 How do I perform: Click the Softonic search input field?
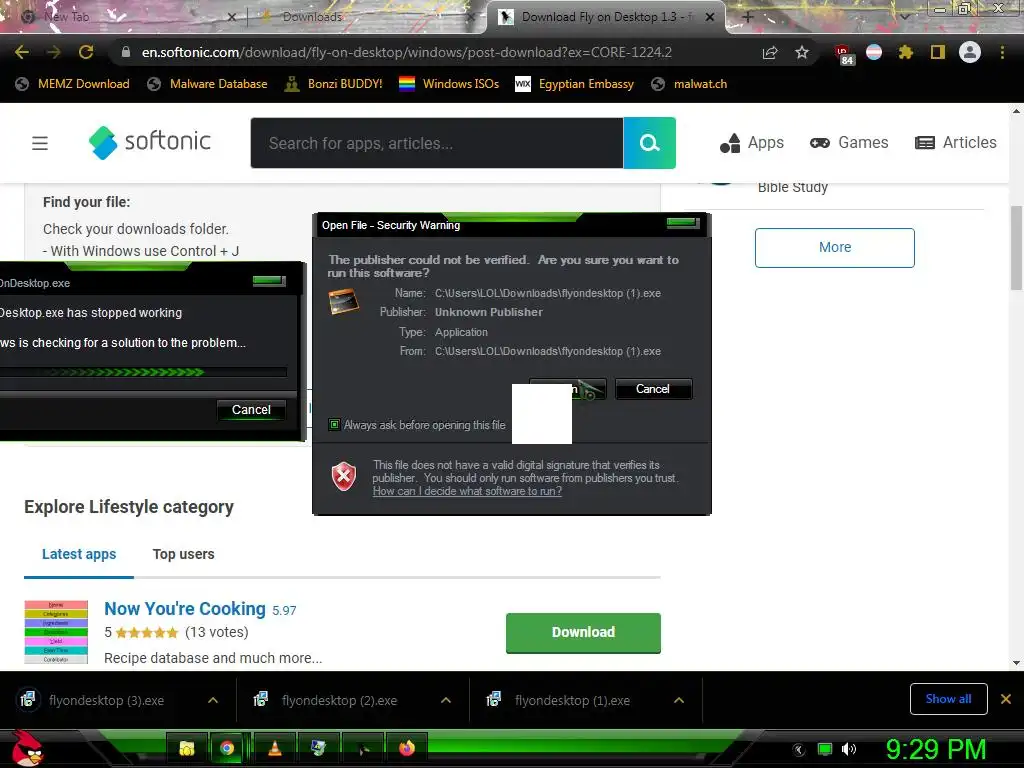tap(437, 143)
